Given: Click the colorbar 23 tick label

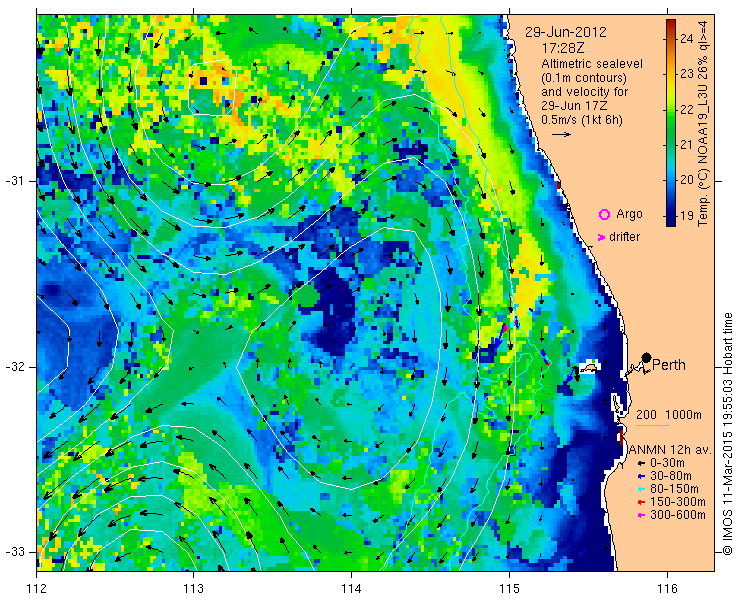Looking at the screenshot, I should (686, 74).
